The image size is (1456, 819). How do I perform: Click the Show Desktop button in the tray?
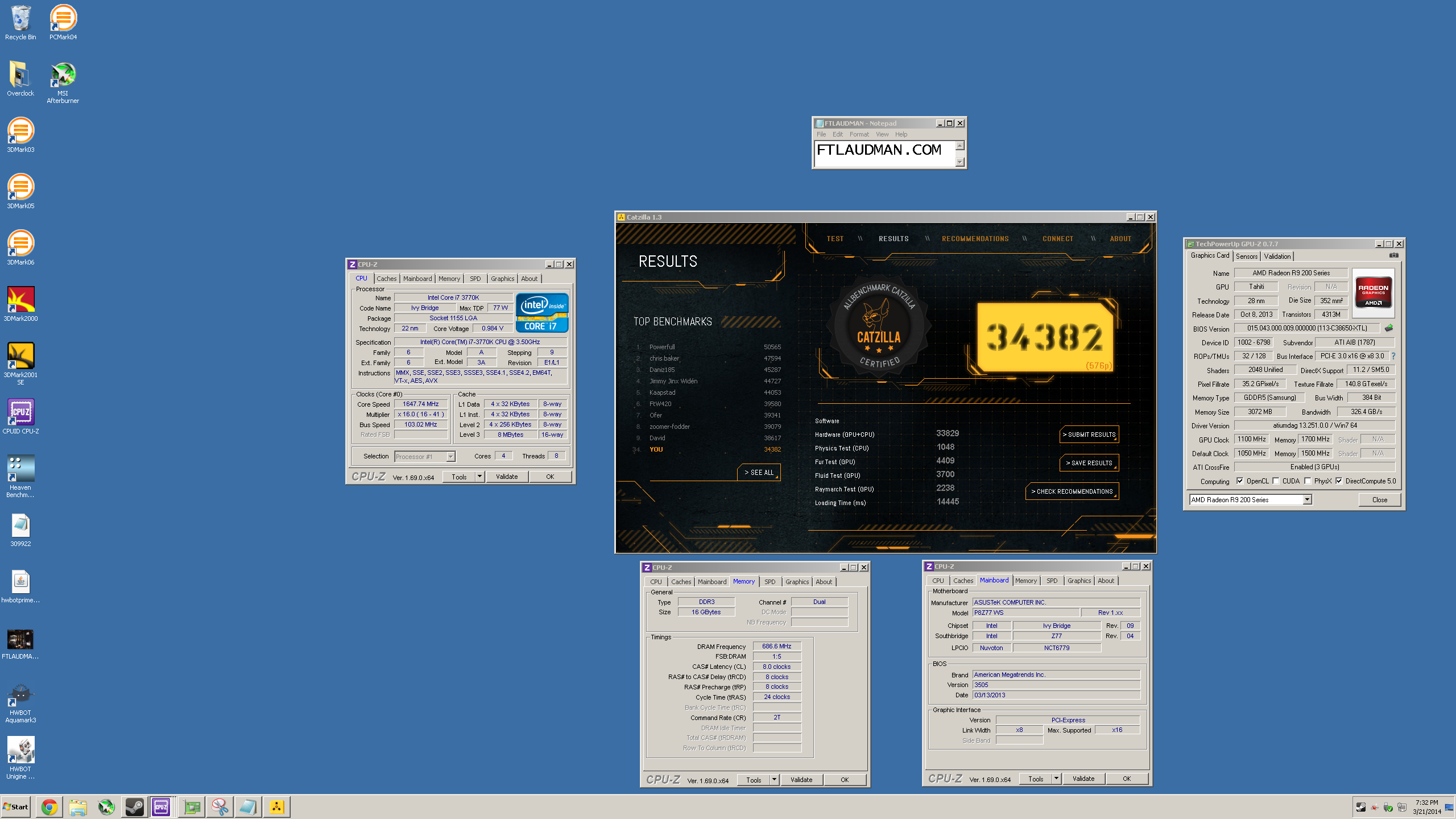click(1449, 807)
